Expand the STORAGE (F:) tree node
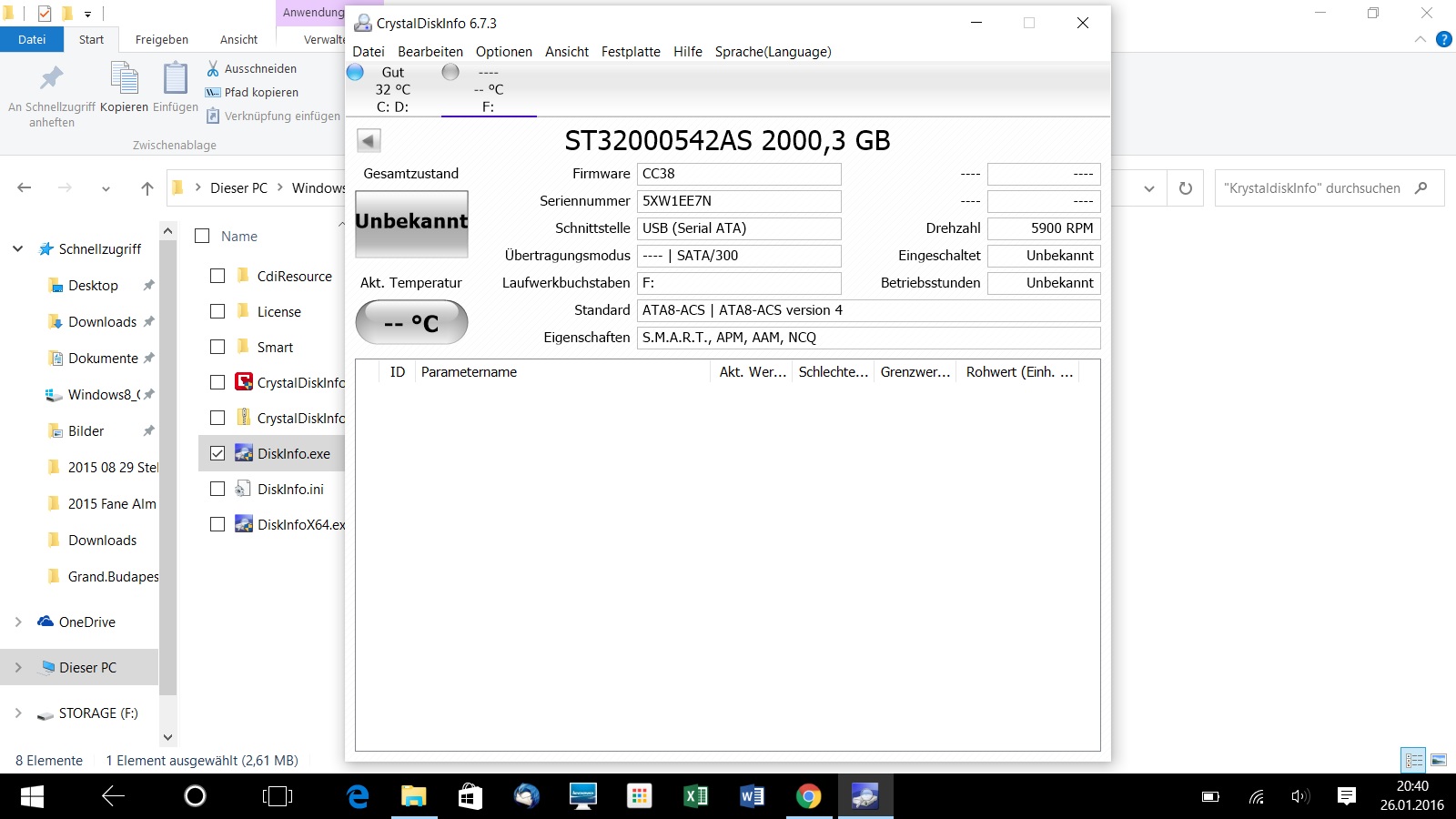 pyautogui.click(x=17, y=713)
